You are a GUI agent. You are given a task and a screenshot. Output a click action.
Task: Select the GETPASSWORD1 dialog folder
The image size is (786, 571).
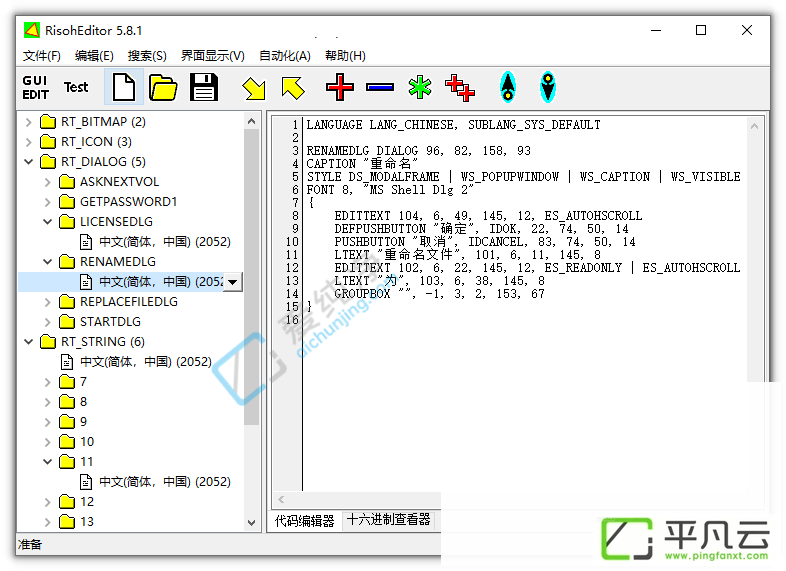[118, 202]
